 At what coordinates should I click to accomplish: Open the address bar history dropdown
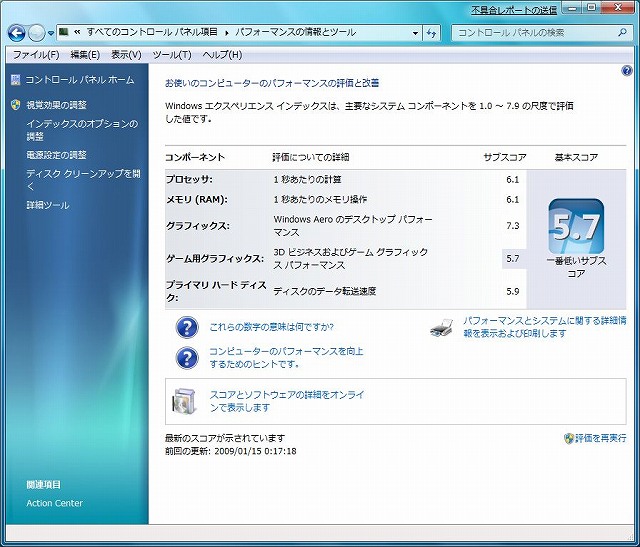click(415, 33)
